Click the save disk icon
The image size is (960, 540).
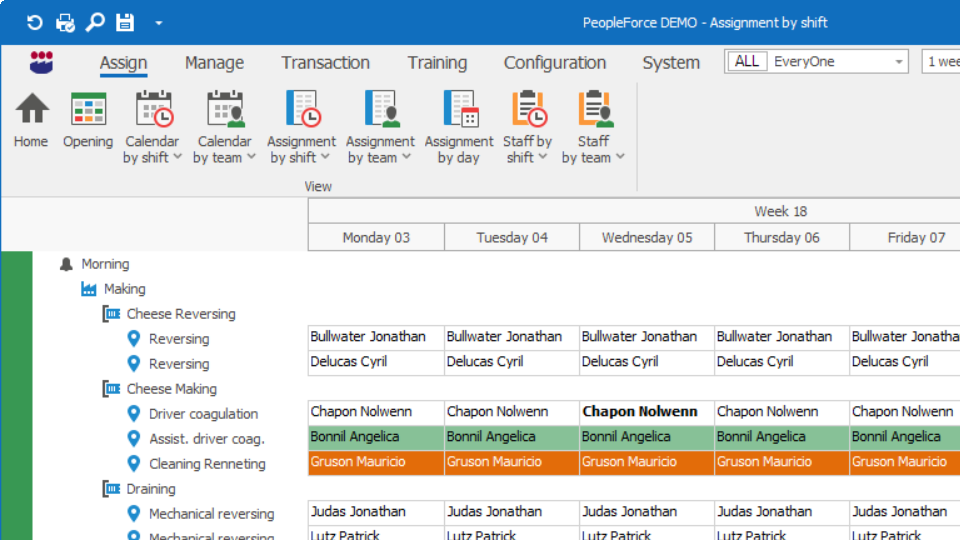[125, 22]
